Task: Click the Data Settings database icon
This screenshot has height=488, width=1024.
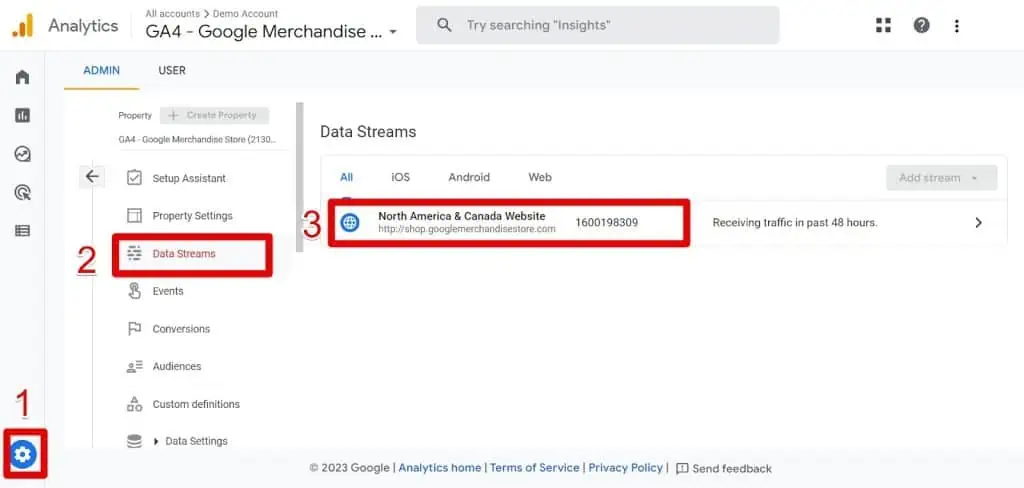Action: coord(135,441)
